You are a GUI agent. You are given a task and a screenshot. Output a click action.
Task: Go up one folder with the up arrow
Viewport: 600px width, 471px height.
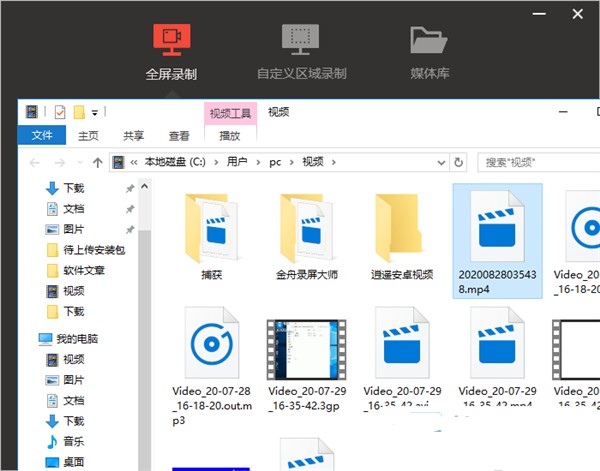[97, 162]
